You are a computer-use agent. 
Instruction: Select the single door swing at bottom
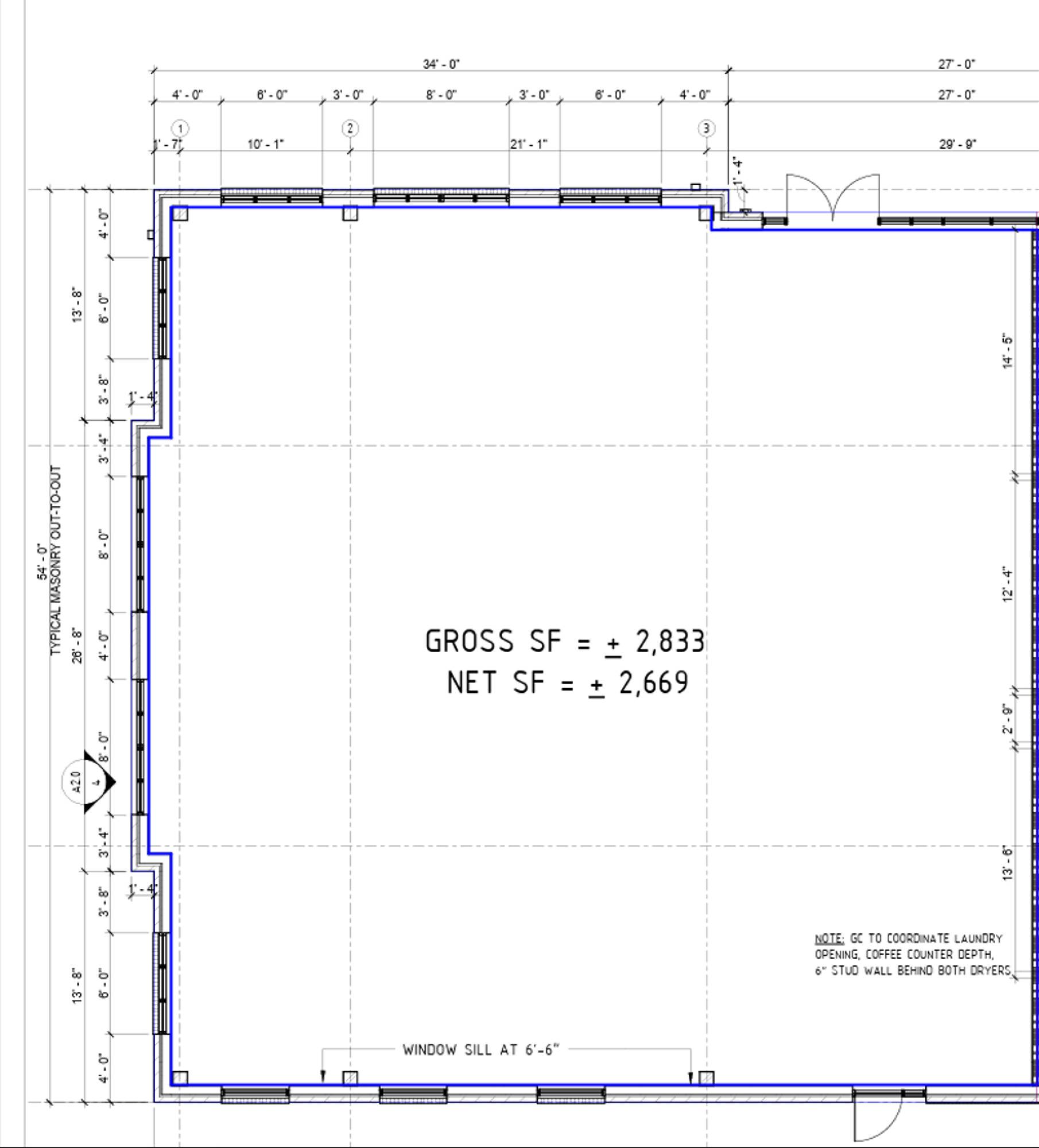[x=878, y=1119]
